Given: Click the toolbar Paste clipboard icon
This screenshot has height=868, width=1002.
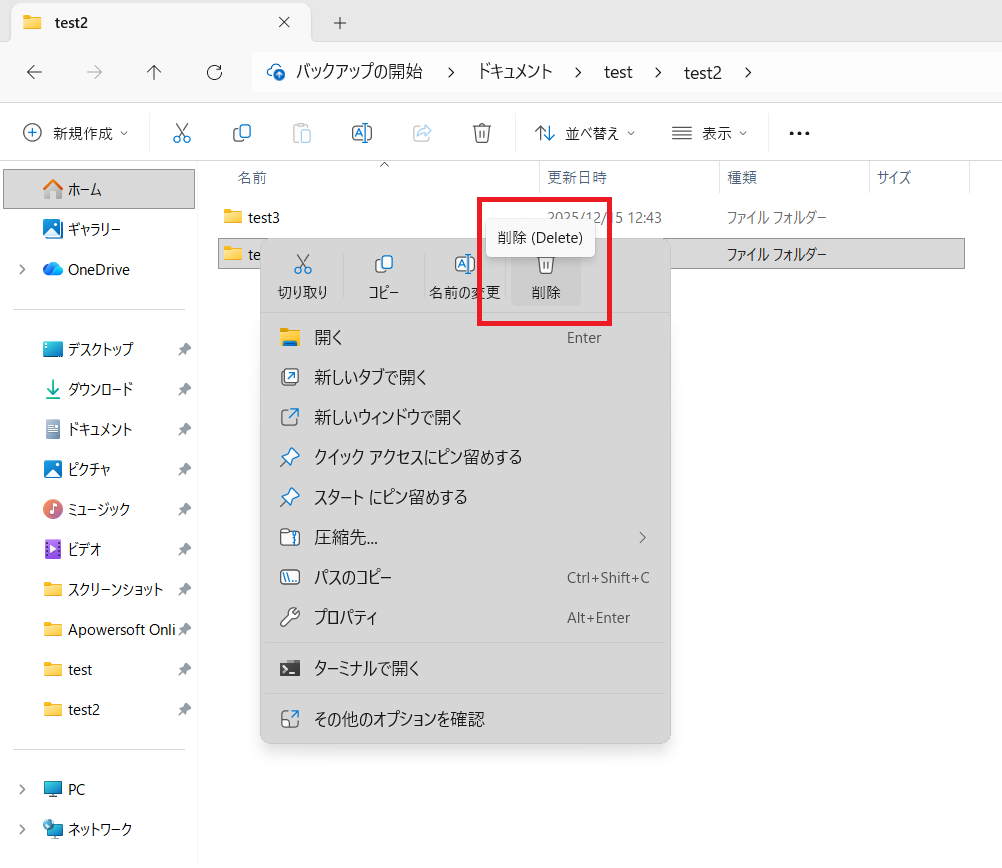Looking at the screenshot, I should (x=302, y=133).
